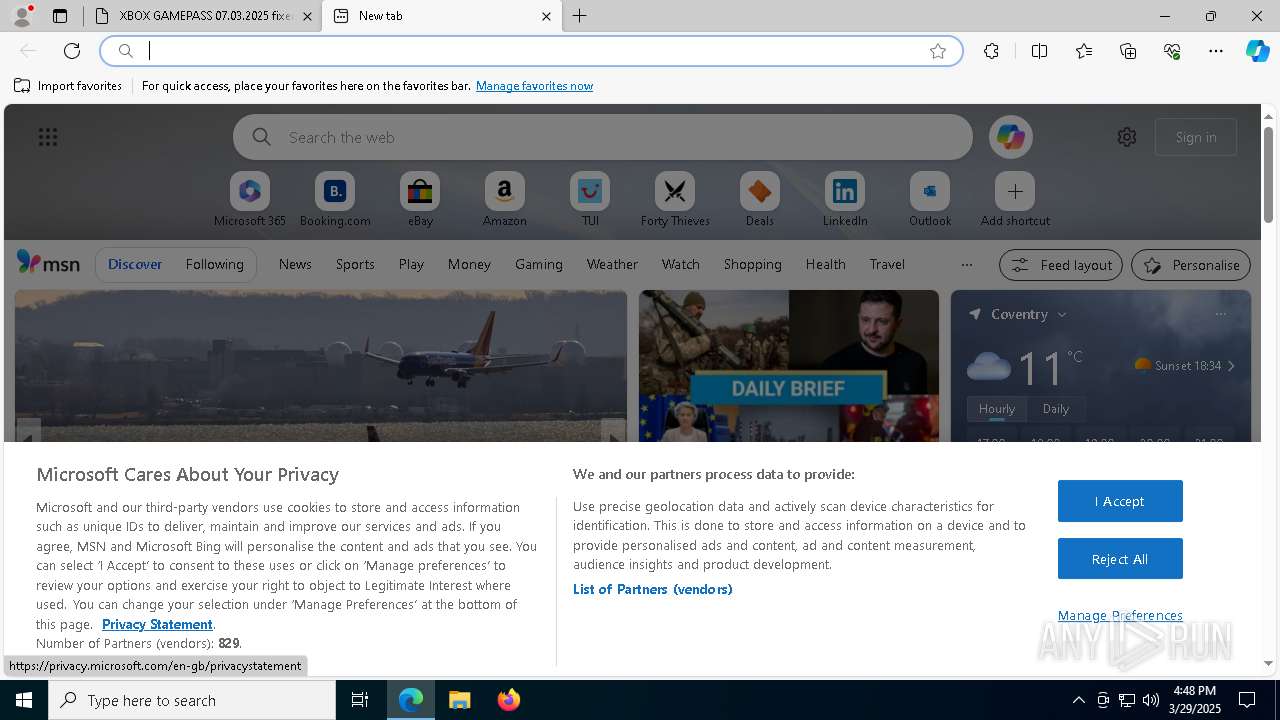Open Edge Settings and more menu
This screenshot has width=1280, height=720.
1216,51
